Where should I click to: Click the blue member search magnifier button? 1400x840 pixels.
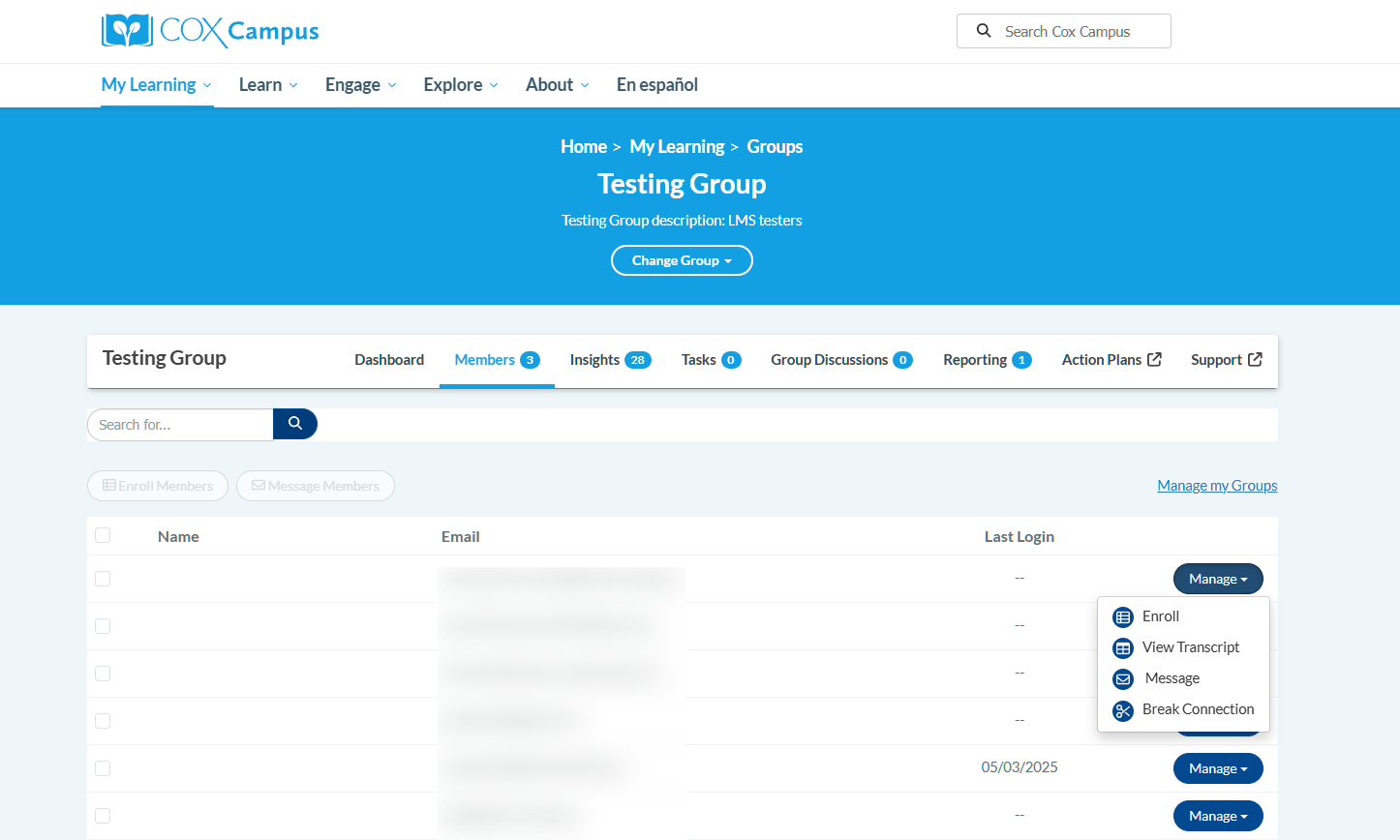[295, 424]
